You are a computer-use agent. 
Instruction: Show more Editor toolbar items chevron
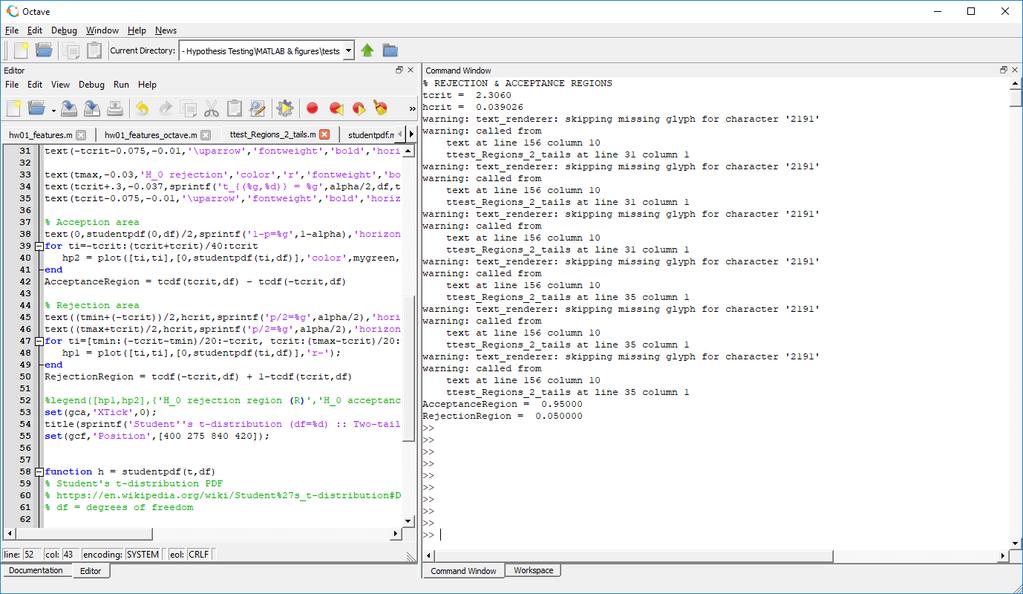click(412, 109)
